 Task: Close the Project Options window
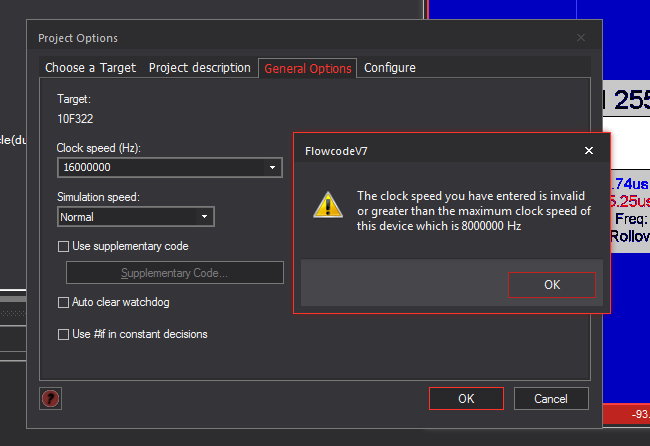tap(581, 38)
